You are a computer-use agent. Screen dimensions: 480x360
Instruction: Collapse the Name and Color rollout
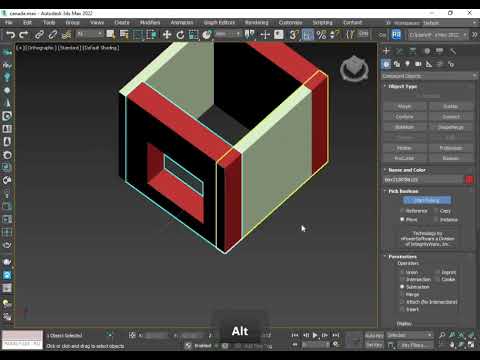[x=407, y=170]
